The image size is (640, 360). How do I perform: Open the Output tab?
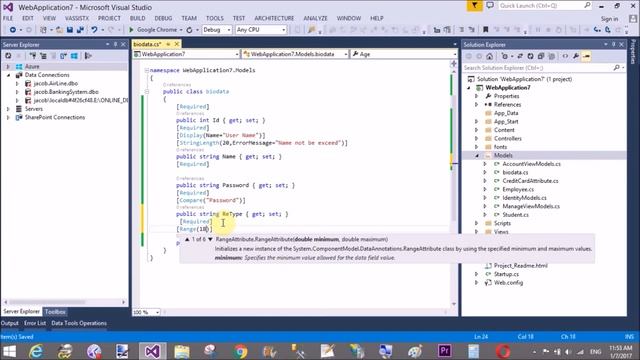[9, 323]
